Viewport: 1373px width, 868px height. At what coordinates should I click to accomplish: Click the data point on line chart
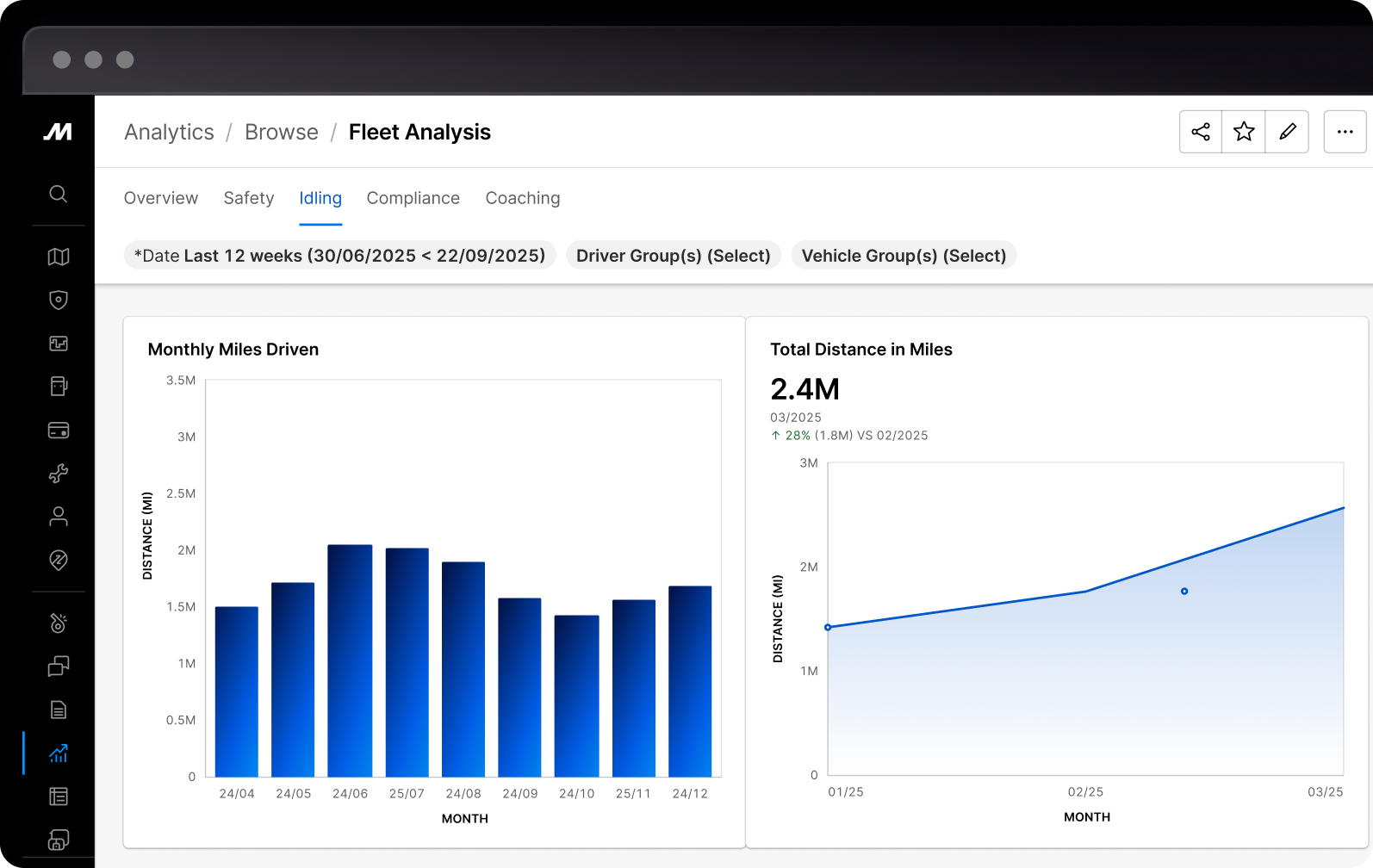[x=1184, y=592]
